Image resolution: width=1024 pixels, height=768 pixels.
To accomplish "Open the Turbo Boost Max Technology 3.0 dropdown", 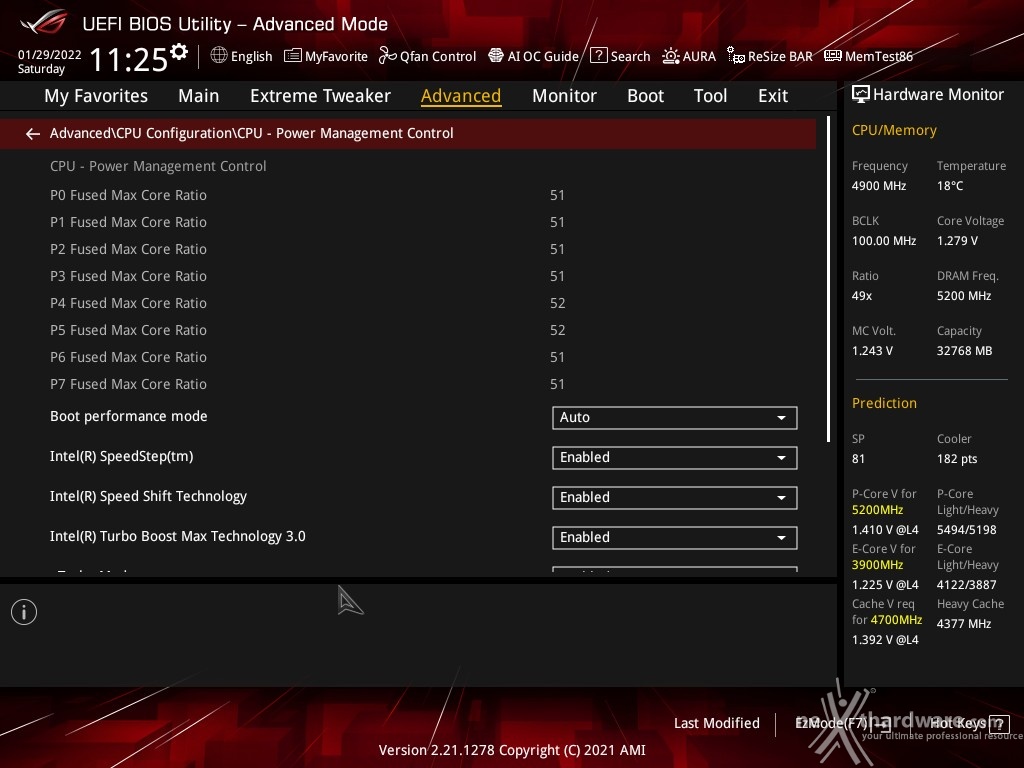I will [x=675, y=537].
